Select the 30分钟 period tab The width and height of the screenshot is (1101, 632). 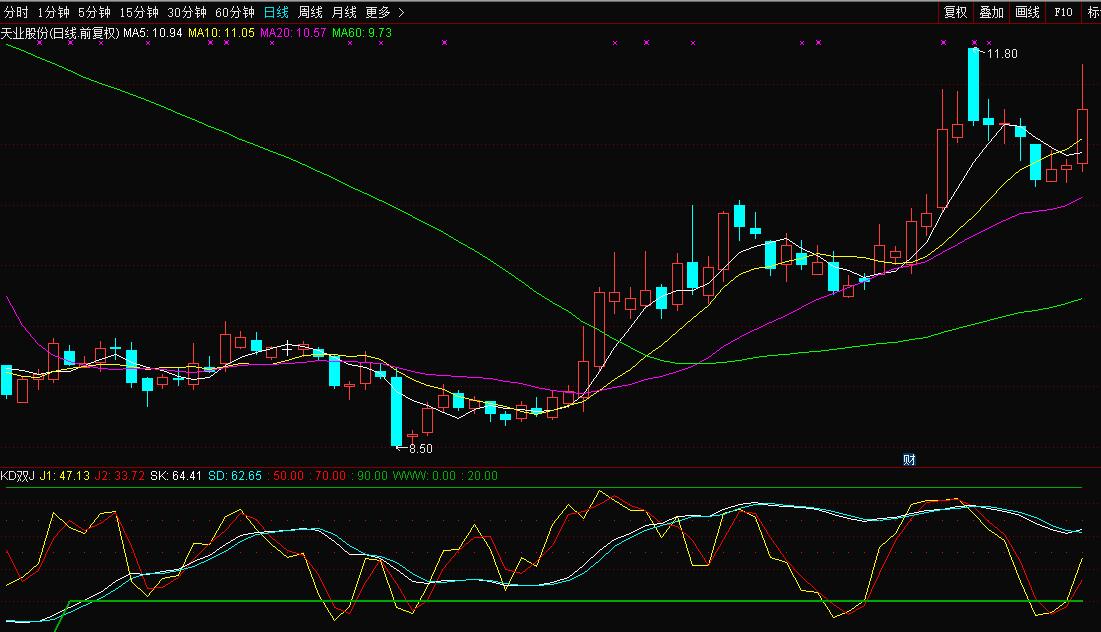186,12
